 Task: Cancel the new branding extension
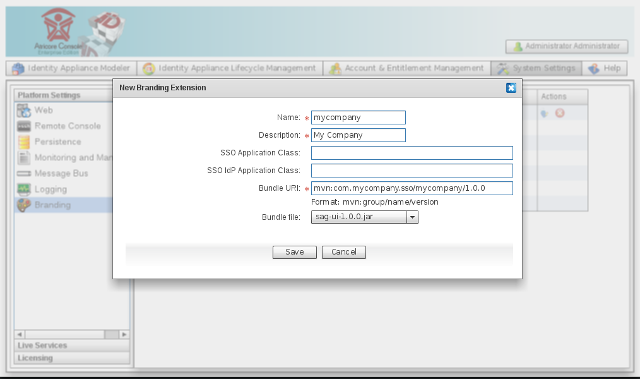(x=344, y=252)
